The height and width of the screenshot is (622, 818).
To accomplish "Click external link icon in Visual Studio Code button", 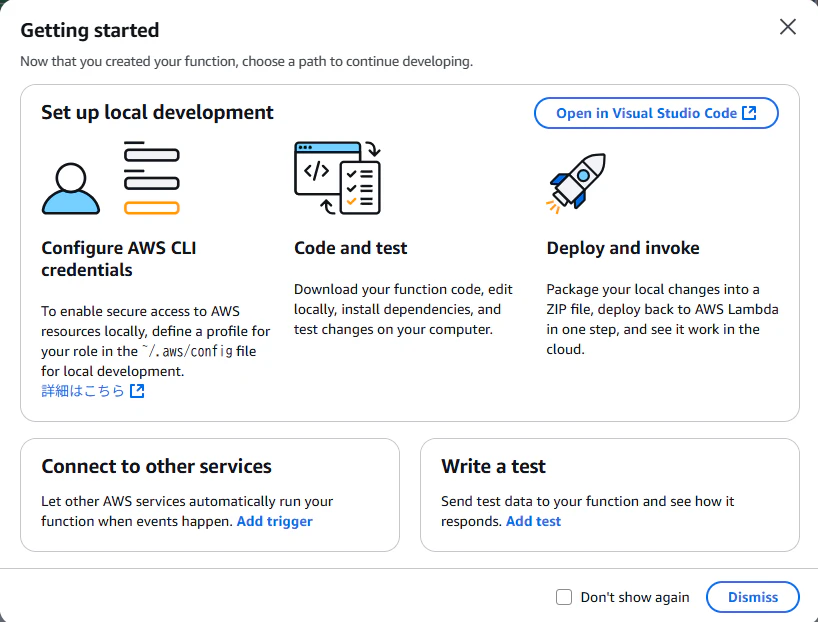I will point(749,113).
